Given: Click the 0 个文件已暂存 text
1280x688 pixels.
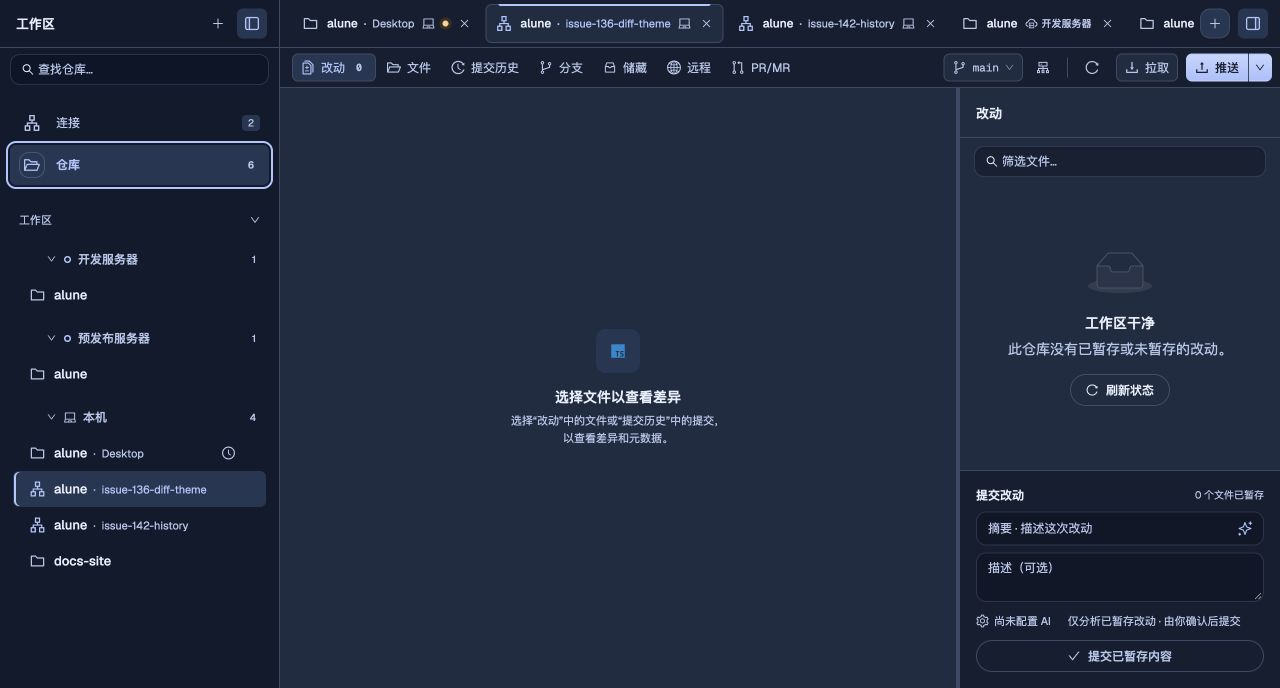Looking at the screenshot, I should (x=1229, y=495).
